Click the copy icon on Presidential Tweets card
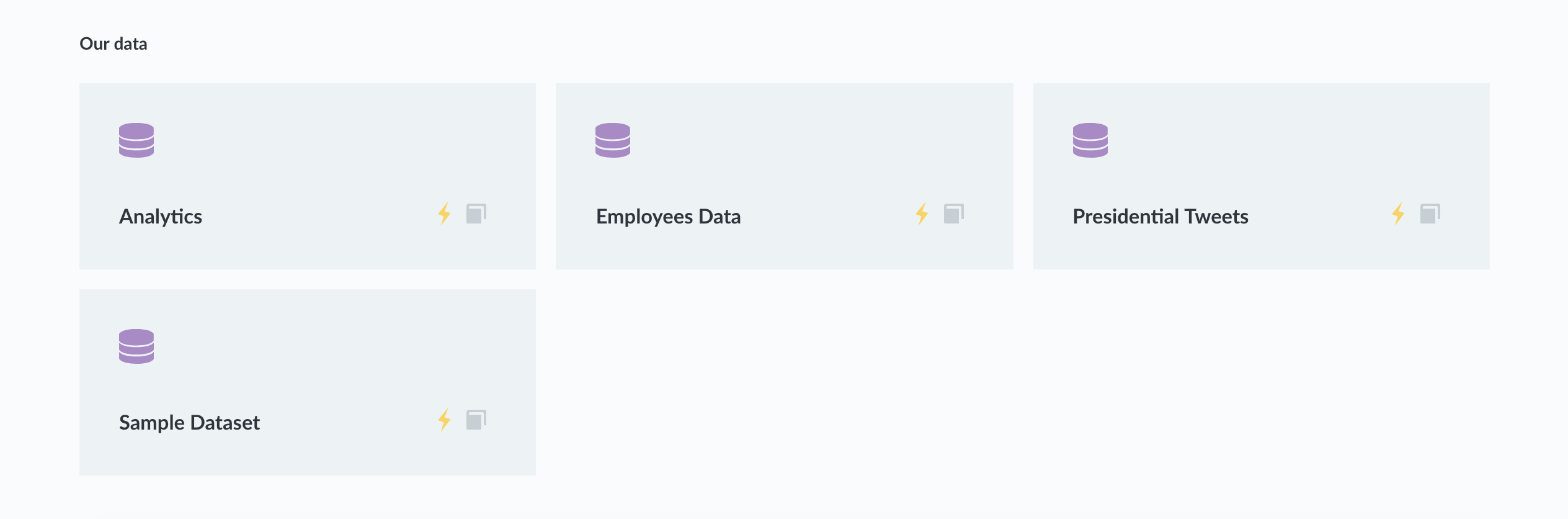The height and width of the screenshot is (519, 1568). click(1430, 213)
